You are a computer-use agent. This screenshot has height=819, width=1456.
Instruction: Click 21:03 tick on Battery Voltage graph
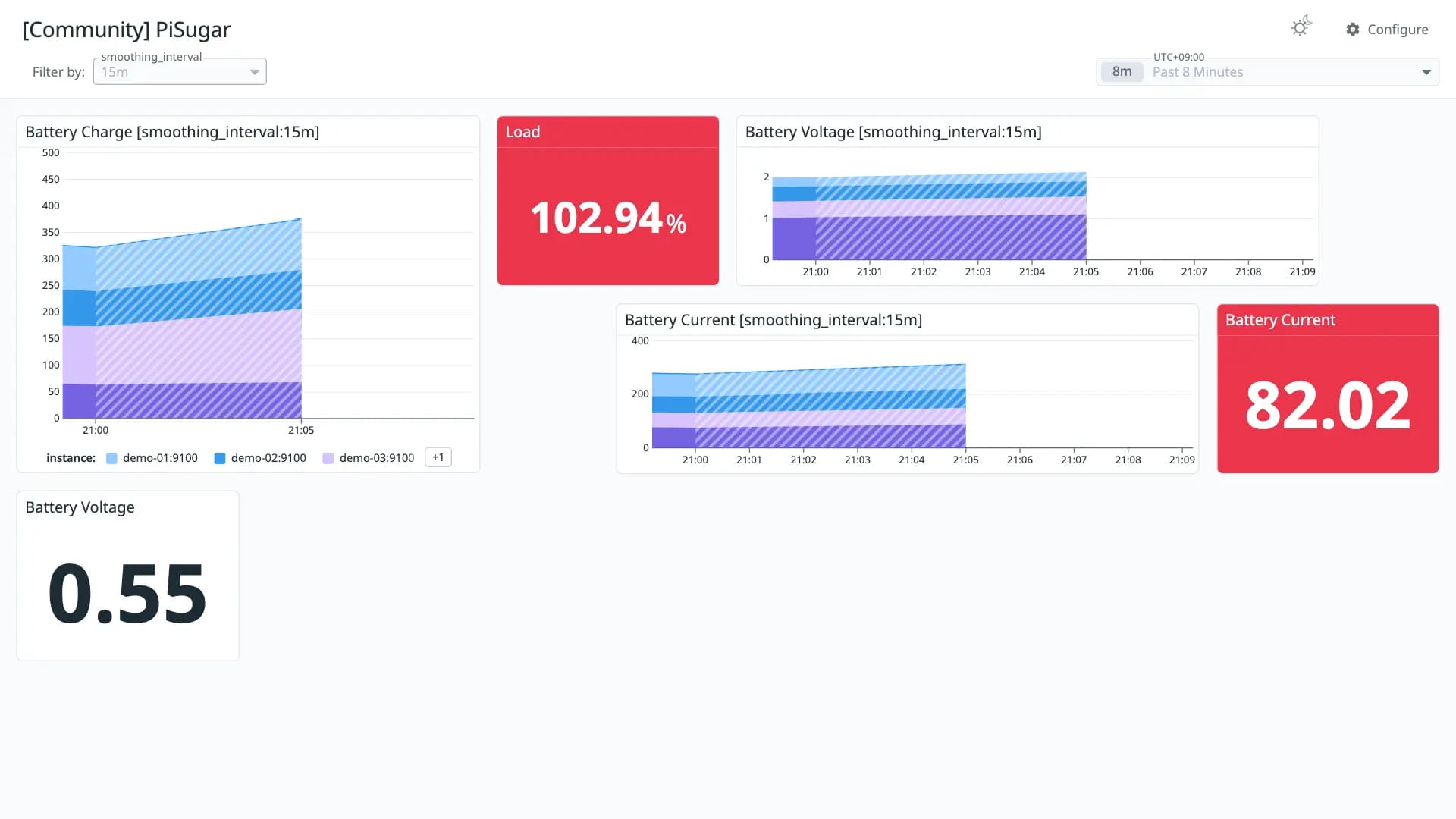click(977, 271)
